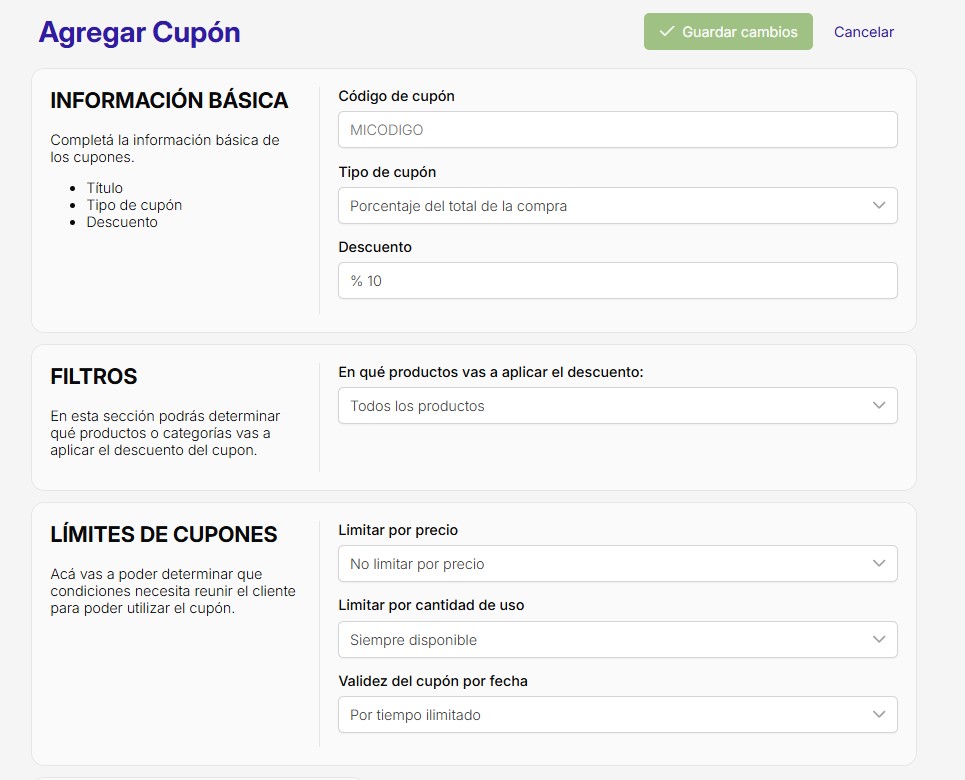Click the chevron arrow on Tipo de cupón
This screenshot has height=780, width=965.
click(x=879, y=206)
